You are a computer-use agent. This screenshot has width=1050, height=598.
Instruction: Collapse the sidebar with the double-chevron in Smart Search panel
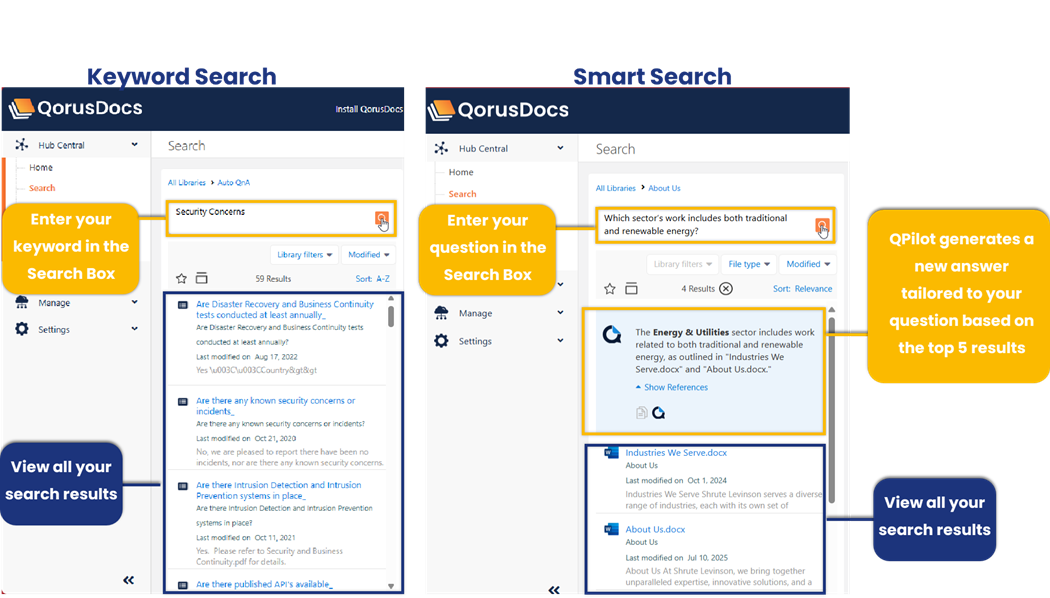pos(554,590)
